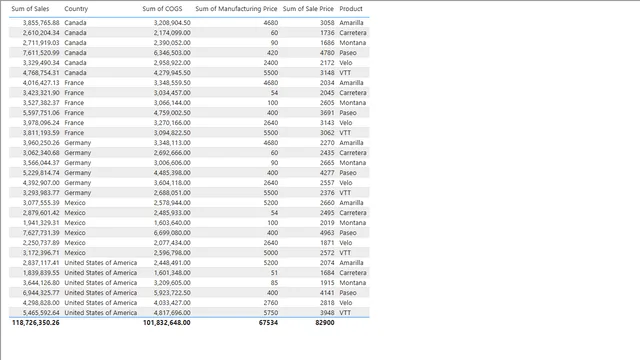The width and height of the screenshot is (640, 360).
Task: Sort by Sum of Sale Price header
Action: tap(308, 9)
